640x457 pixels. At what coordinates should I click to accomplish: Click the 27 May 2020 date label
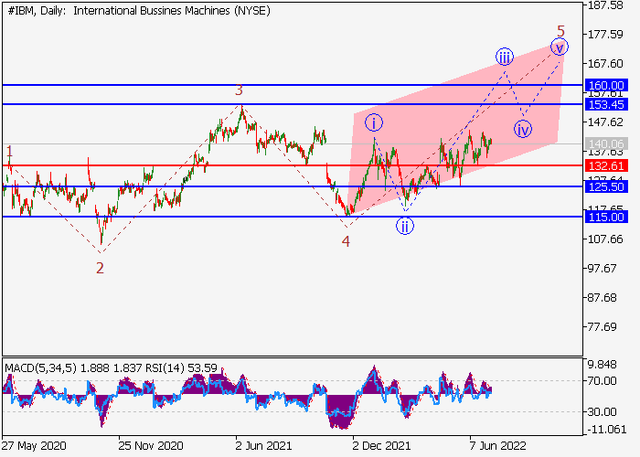pos(33,446)
